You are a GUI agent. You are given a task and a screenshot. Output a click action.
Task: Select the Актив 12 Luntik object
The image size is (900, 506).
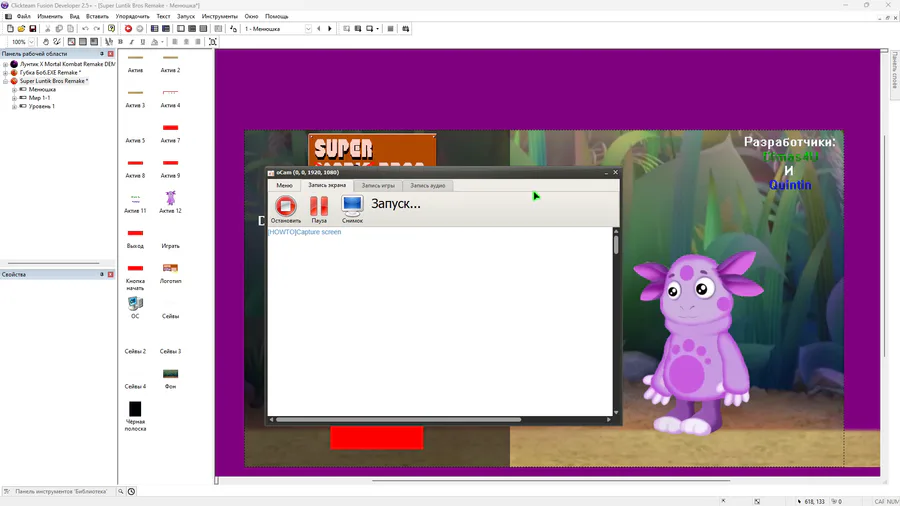pyautogui.click(x=170, y=202)
